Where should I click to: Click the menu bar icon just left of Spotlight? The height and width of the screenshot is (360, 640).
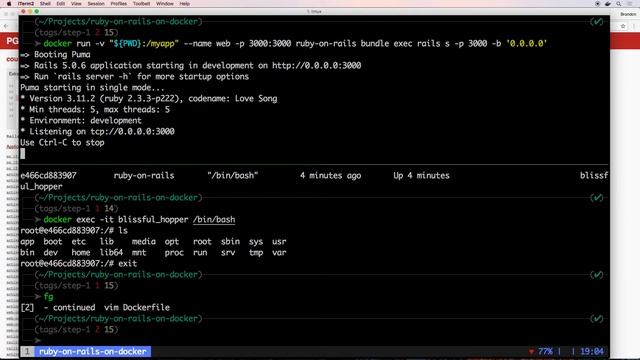(608, 4)
